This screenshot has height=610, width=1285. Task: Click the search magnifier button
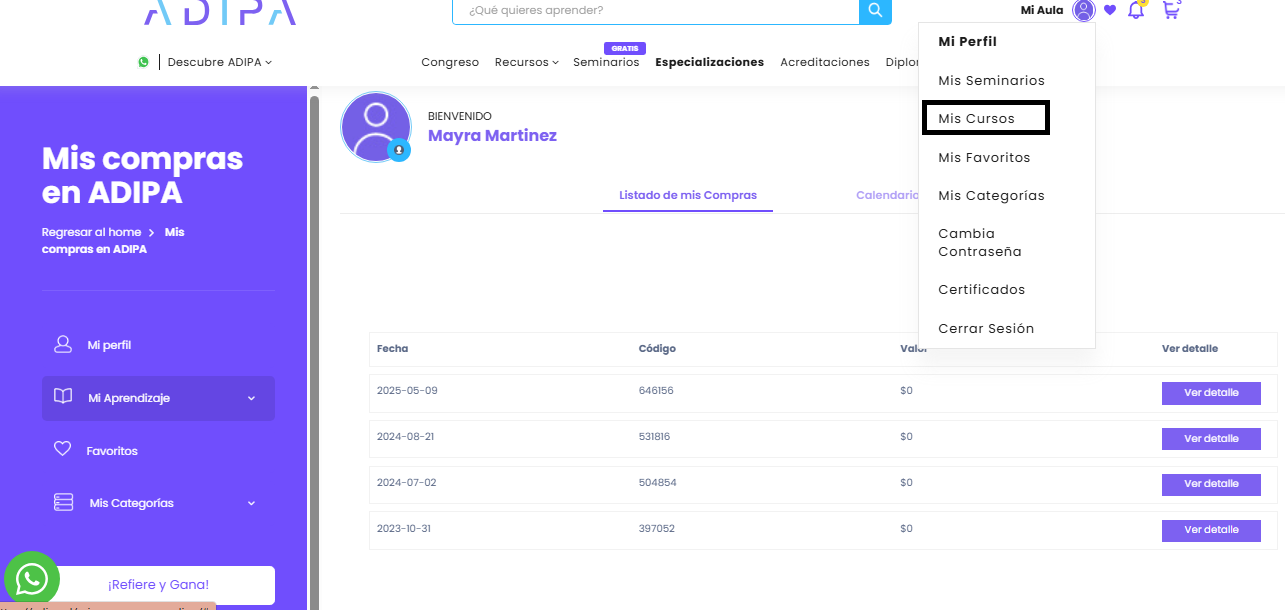[874, 11]
